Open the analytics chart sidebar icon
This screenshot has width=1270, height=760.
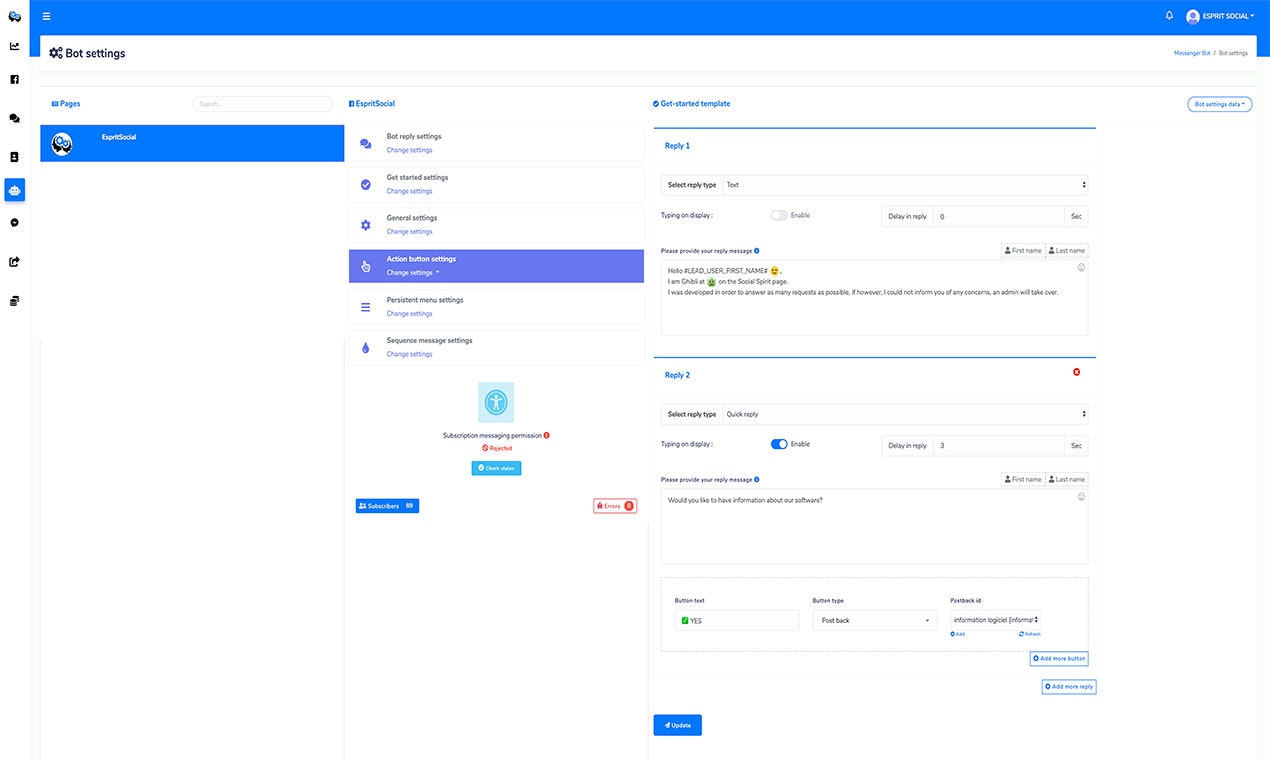[x=14, y=46]
